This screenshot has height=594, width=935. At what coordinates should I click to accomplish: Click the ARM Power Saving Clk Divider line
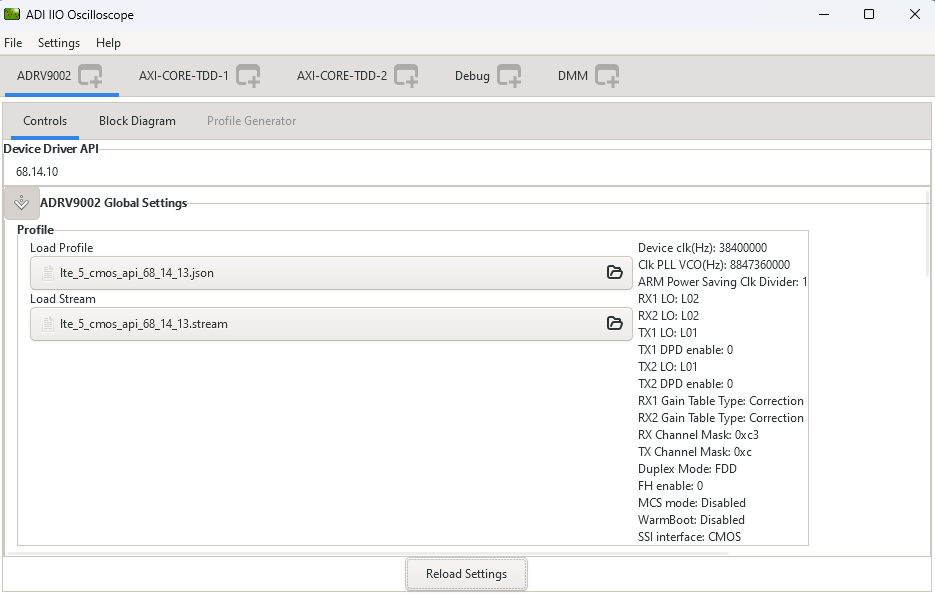(x=722, y=281)
